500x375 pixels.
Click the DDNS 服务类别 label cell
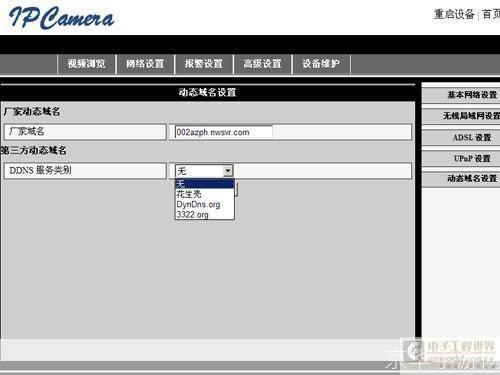[85, 171]
